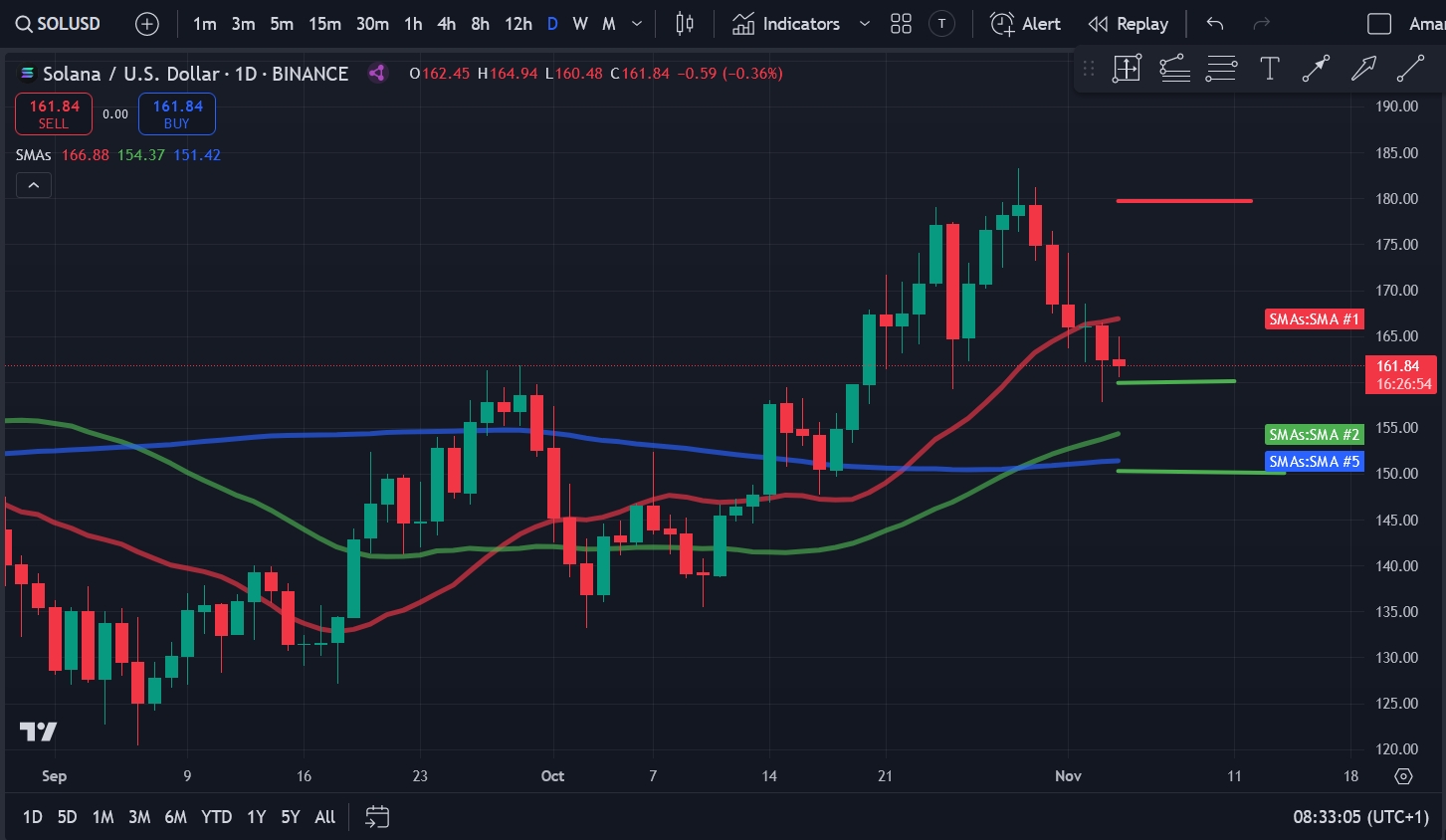Click the SOLUSD symbol search field
Screen dimensions: 1446x840
click(x=59, y=24)
